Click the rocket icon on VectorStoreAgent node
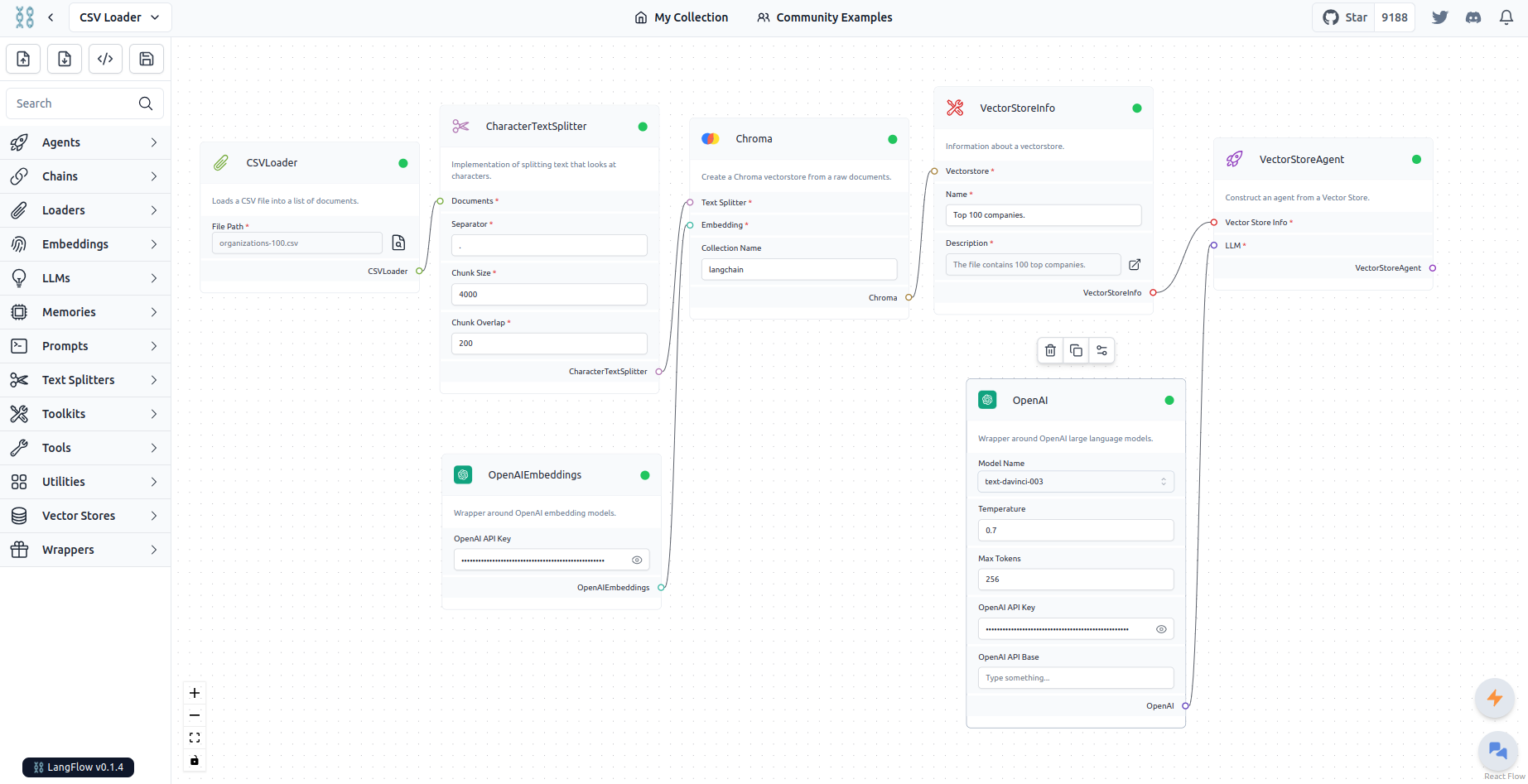Viewport: 1528px width, 784px height. tap(1235, 159)
